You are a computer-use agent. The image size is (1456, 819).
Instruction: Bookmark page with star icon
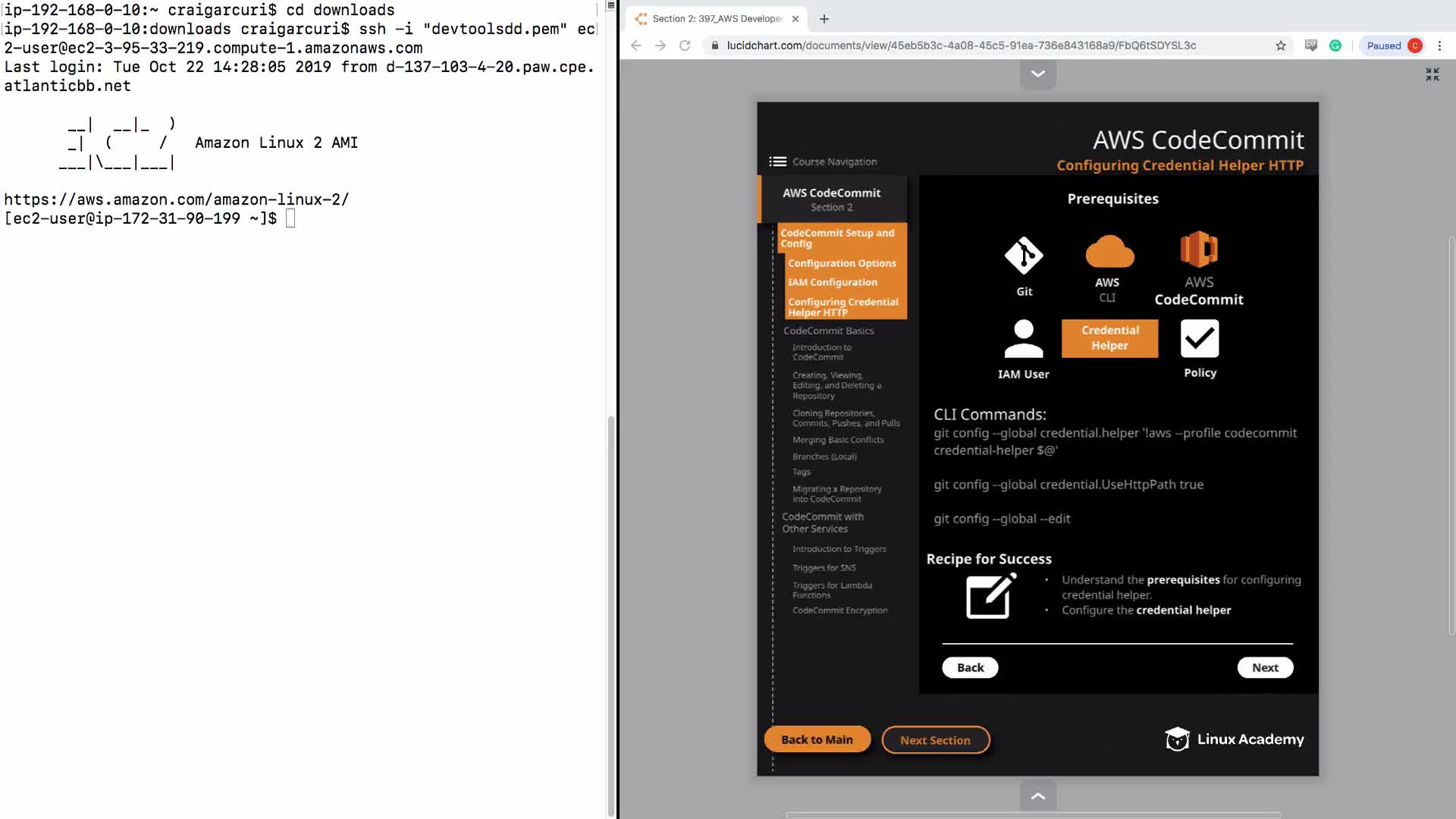[1281, 45]
